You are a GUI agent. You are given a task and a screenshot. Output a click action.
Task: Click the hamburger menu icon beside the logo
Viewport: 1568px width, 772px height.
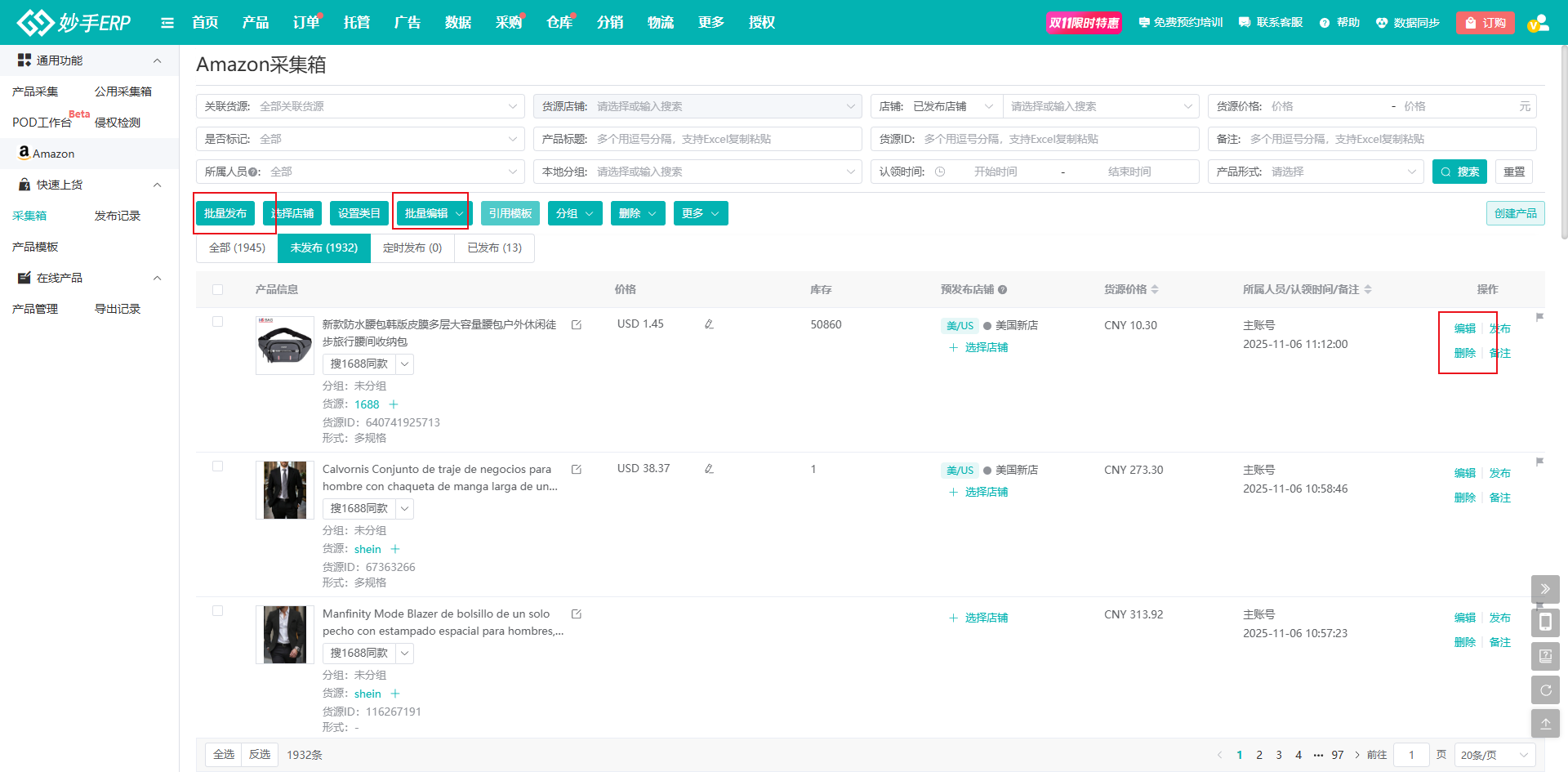coord(167,23)
